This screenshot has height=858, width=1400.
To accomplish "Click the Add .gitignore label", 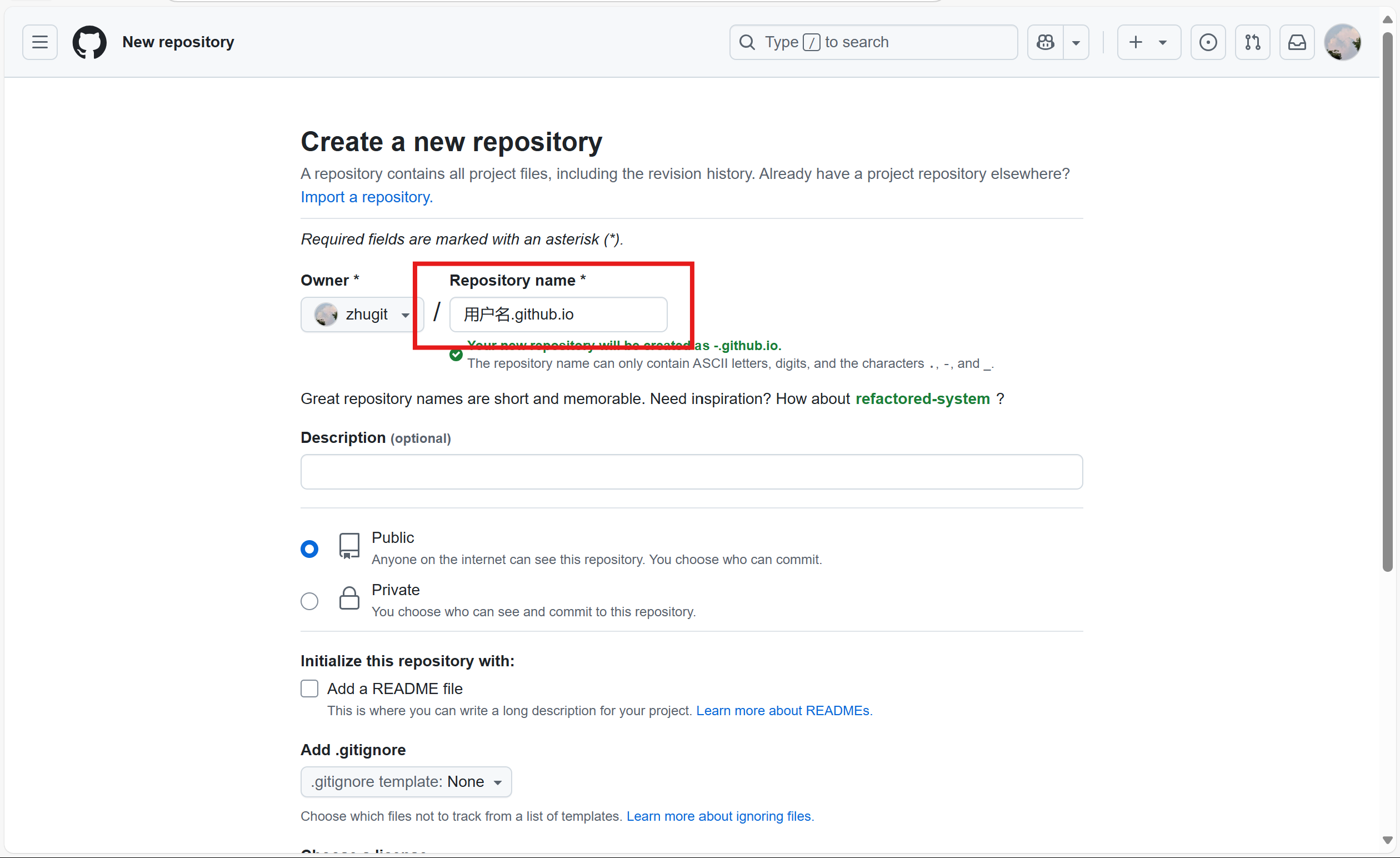I will pyautogui.click(x=353, y=750).
